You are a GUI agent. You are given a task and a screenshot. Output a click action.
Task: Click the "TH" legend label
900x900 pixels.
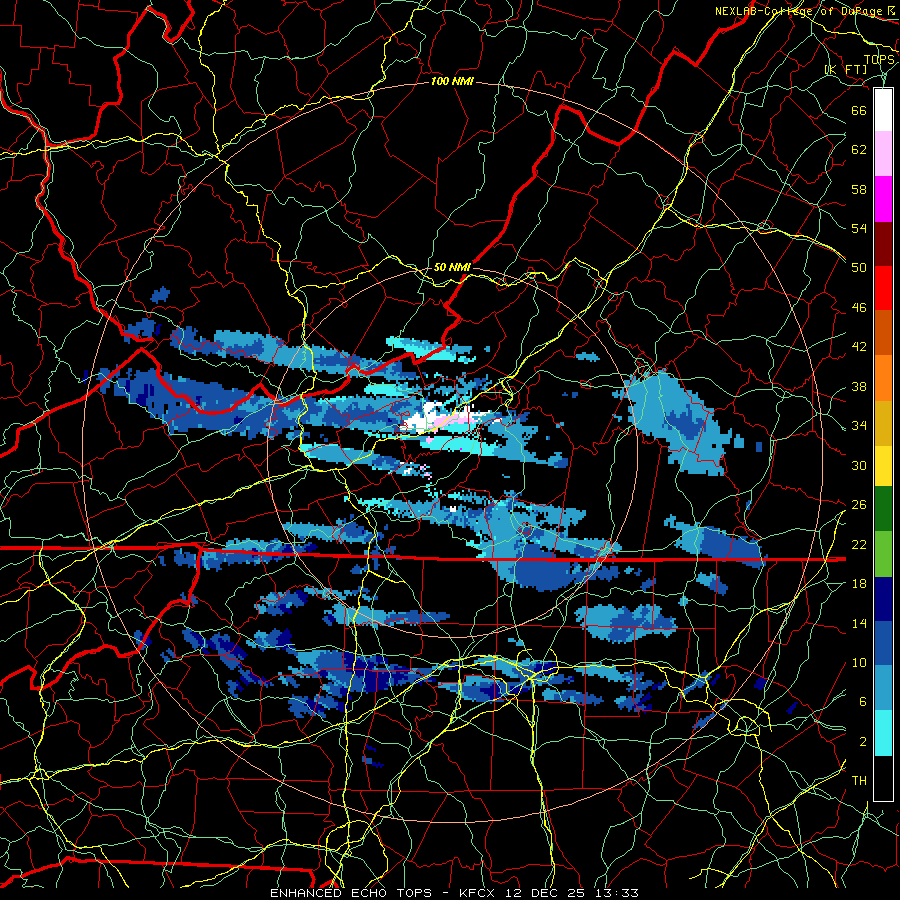point(859,781)
